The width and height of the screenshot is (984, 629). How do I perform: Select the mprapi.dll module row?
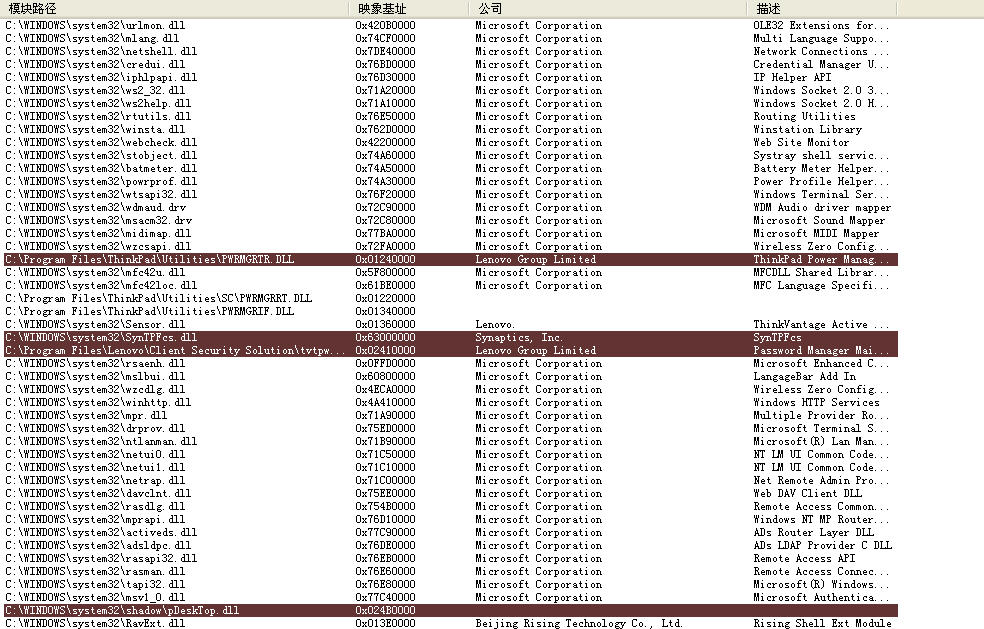point(451,519)
